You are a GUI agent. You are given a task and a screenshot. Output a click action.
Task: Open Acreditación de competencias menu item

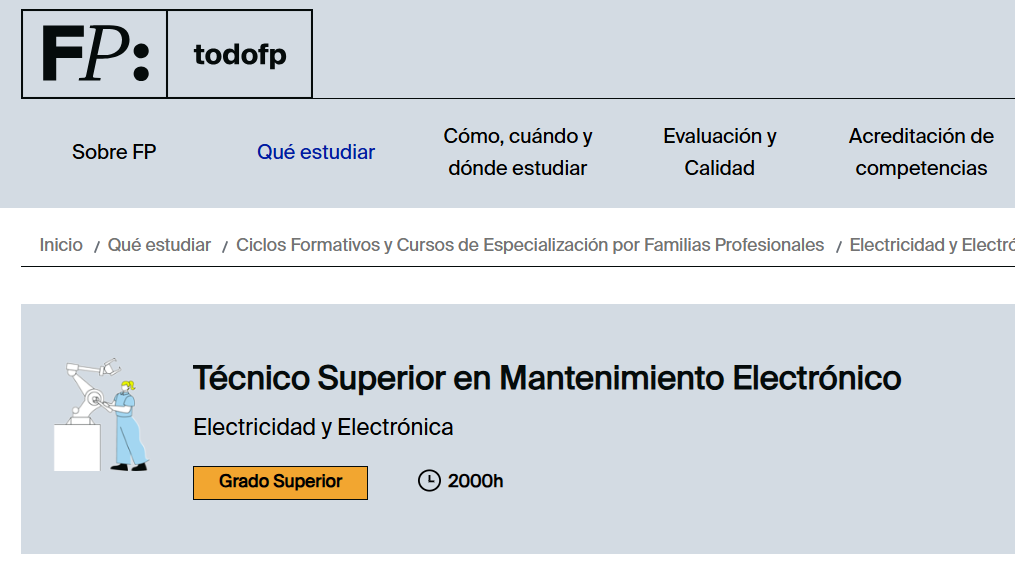point(921,152)
